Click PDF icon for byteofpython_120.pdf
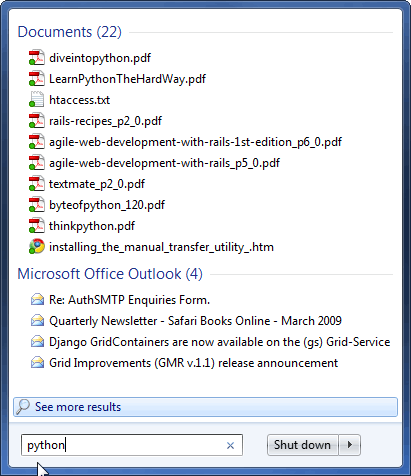The height and width of the screenshot is (476, 411). click(36, 205)
